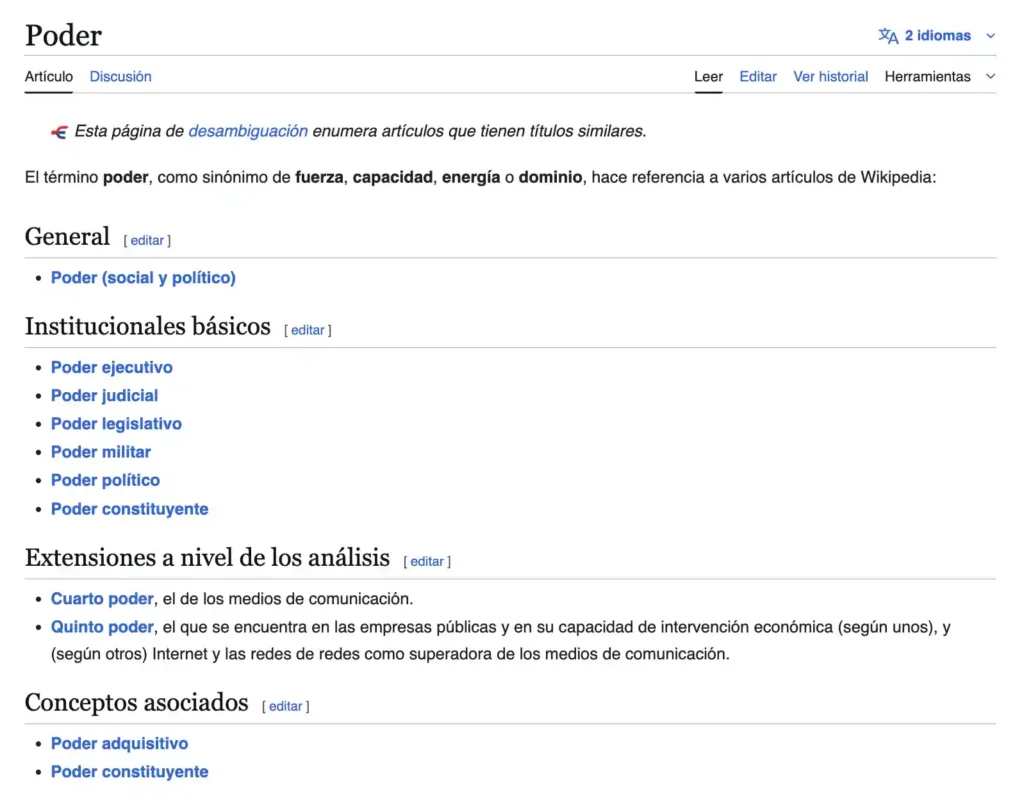Image resolution: width=1024 pixels, height=801 pixels.
Task: Edit the General section
Action: 147,240
